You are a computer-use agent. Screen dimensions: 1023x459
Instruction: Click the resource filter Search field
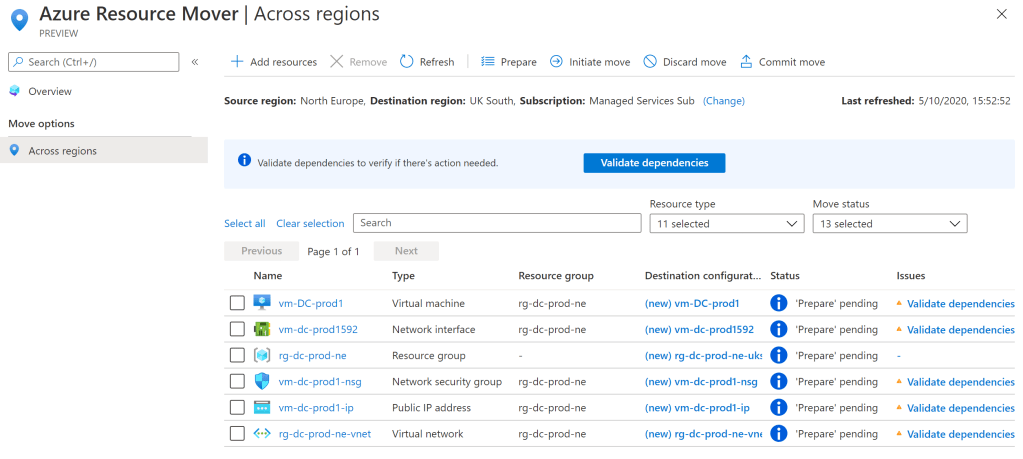(x=497, y=223)
